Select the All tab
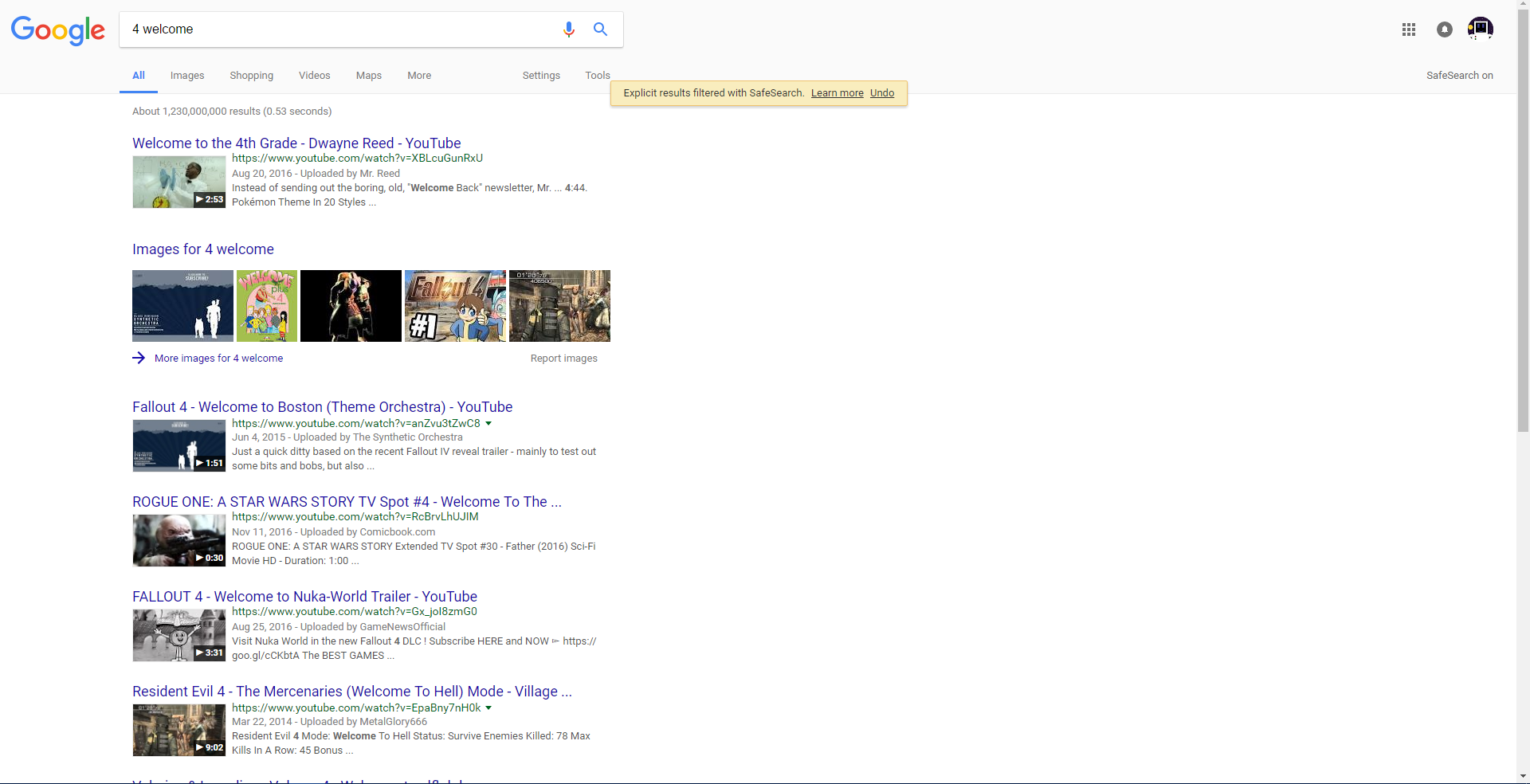The image size is (1530, 784). [x=139, y=76]
